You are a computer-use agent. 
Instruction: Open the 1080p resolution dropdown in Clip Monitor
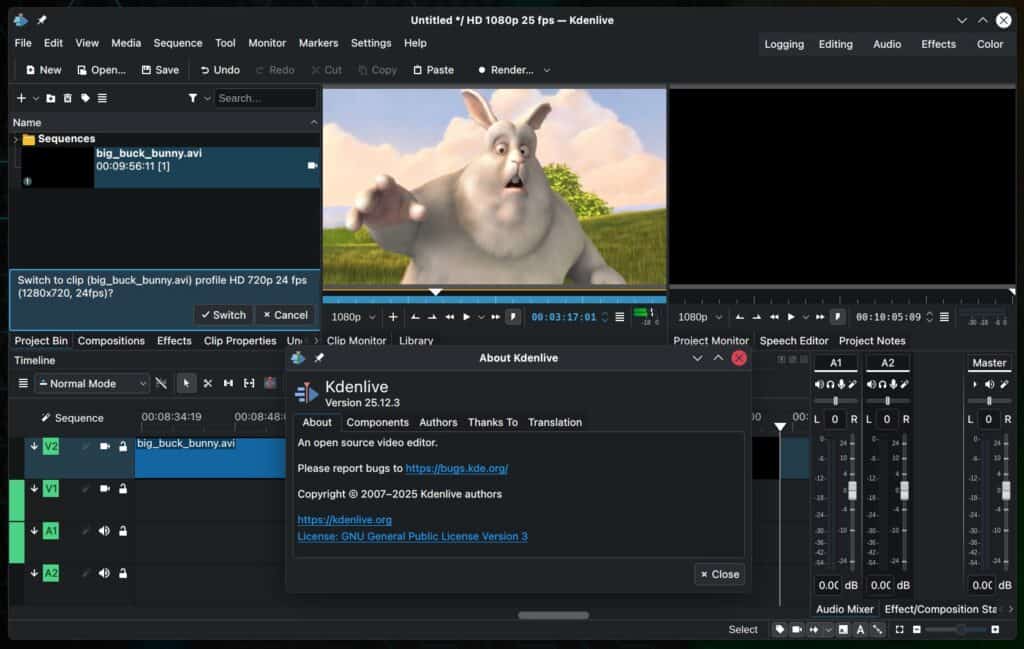[351, 316]
